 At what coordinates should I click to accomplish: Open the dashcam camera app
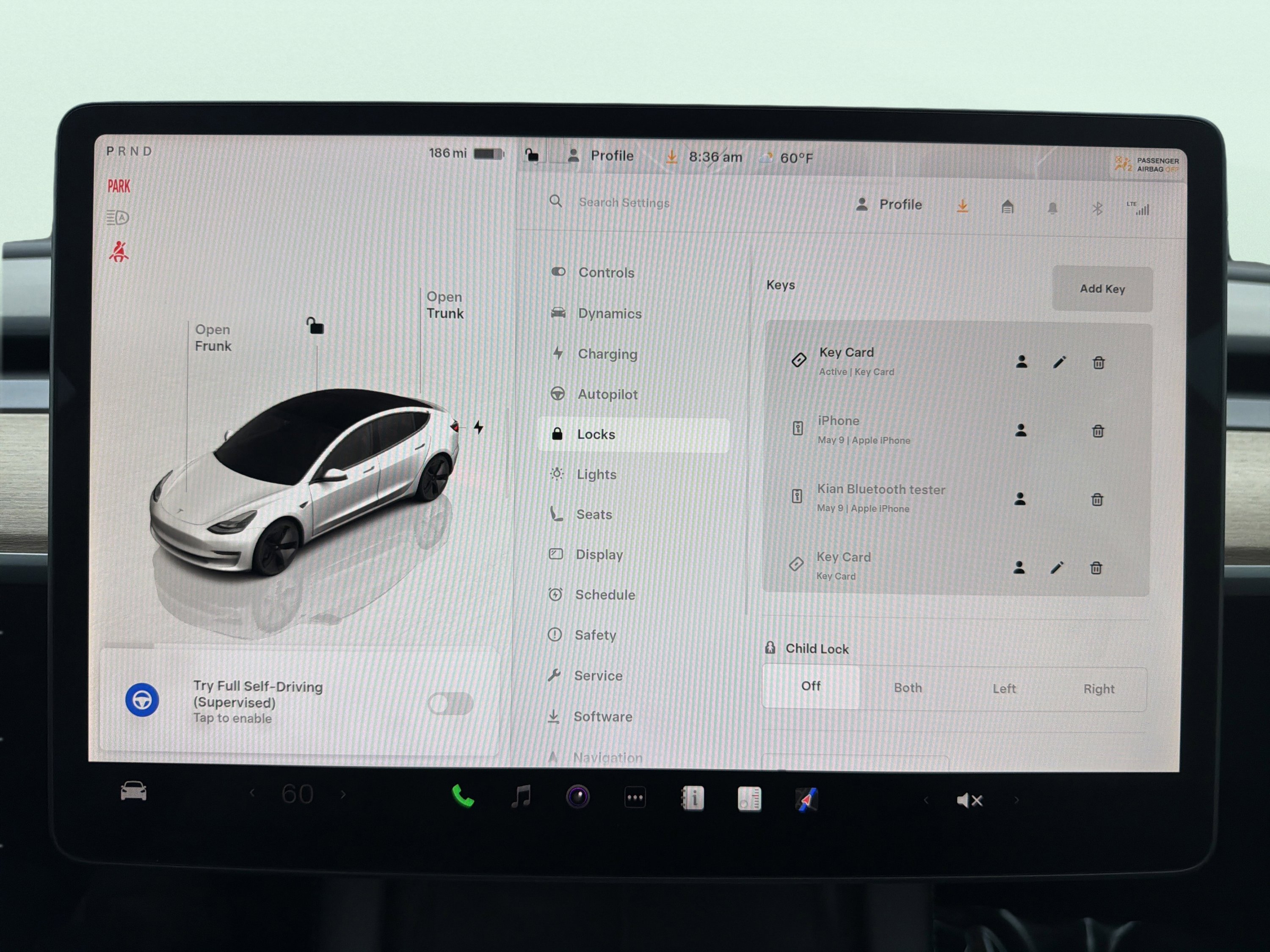coord(577,796)
